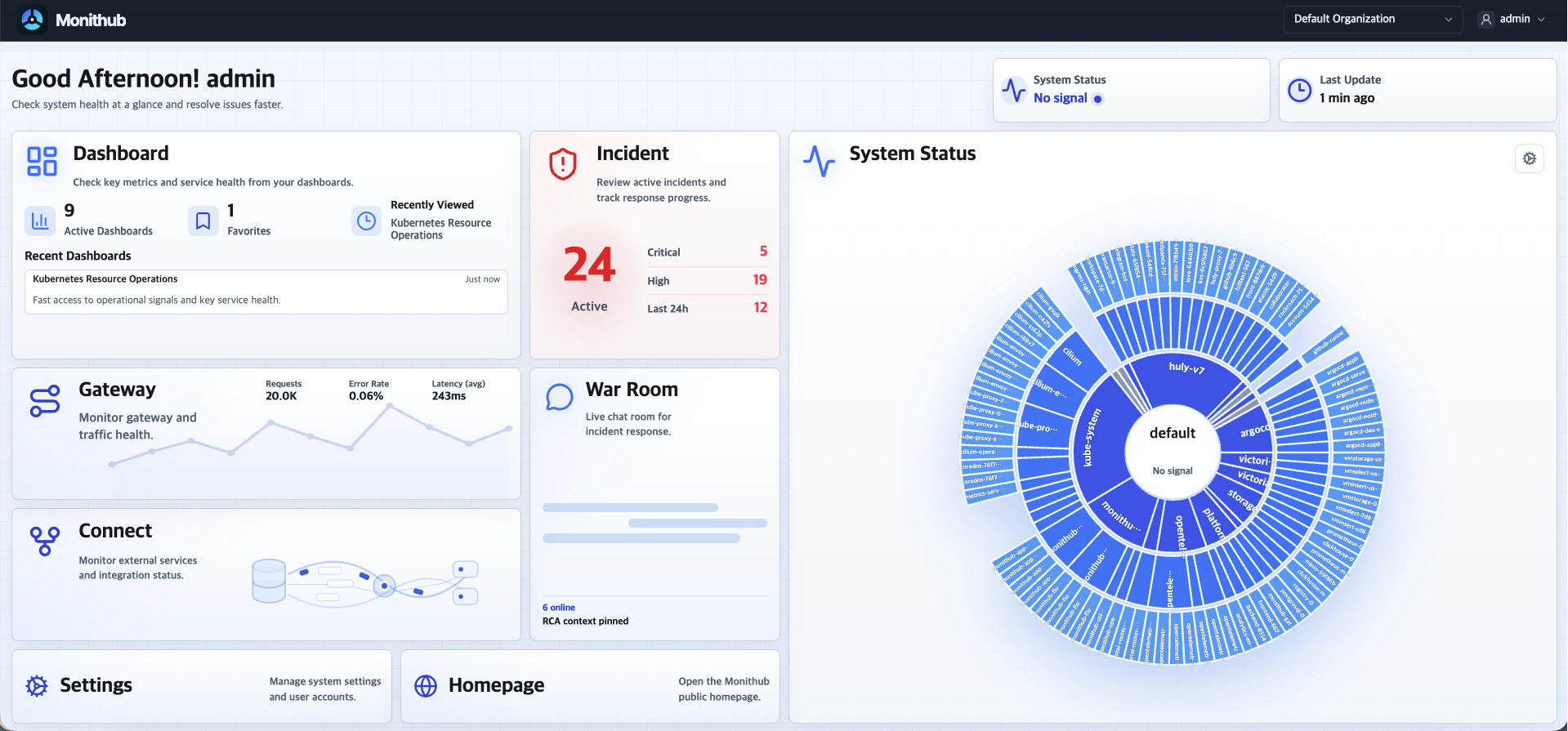Click the blue No signal status dot

(x=1098, y=99)
